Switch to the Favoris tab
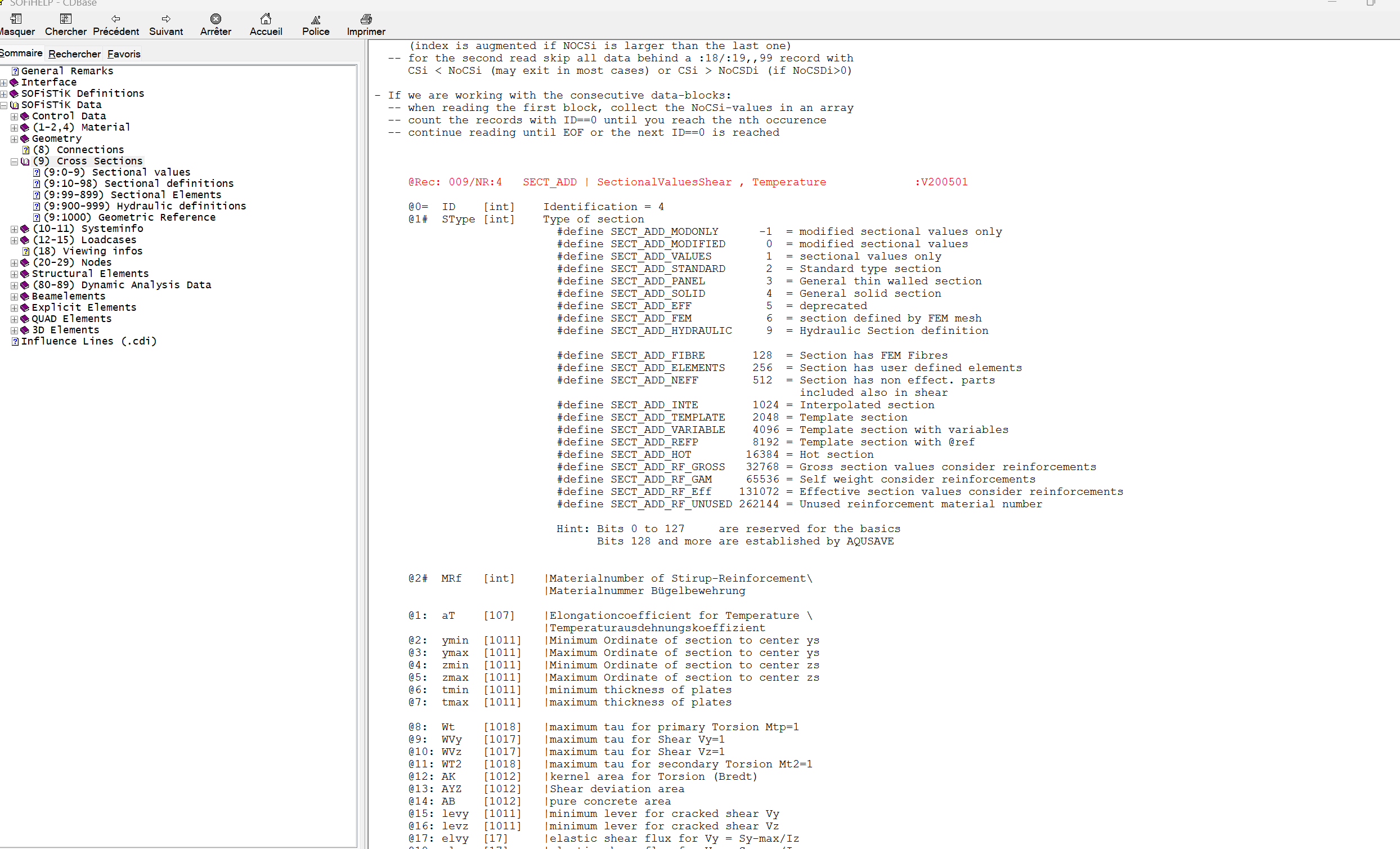This screenshot has height=849, width=1400. pyautogui.click(x=124, y=54)
